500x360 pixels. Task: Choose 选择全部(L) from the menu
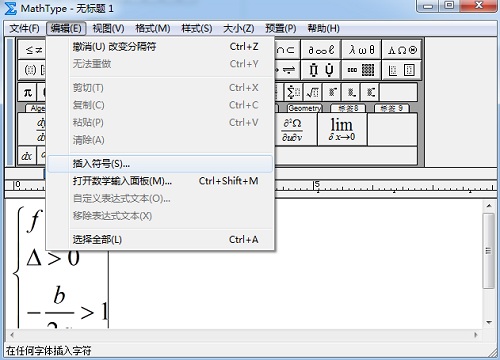160,239
